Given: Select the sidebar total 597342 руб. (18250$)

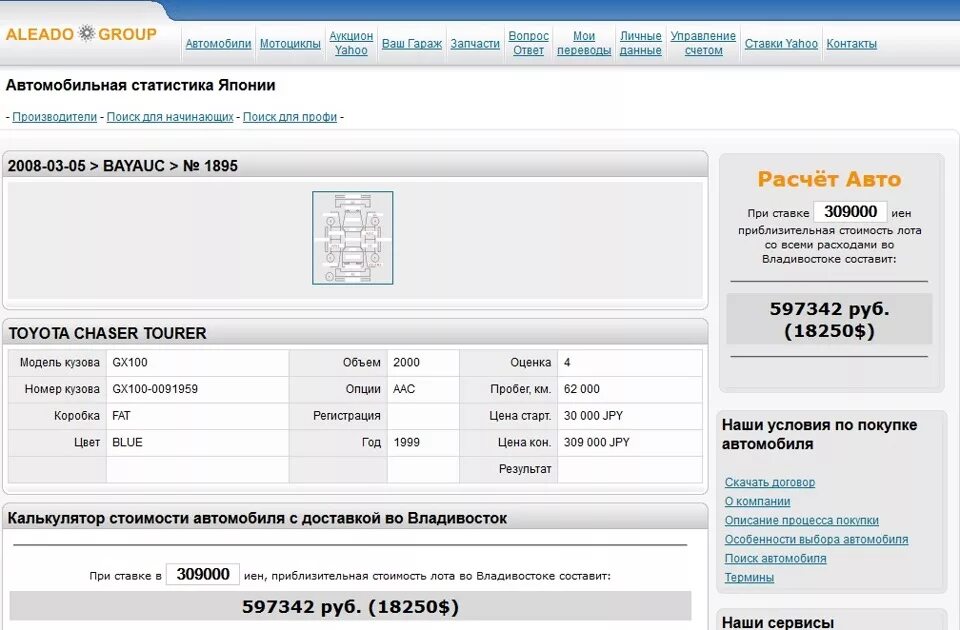Looking at the screenshot, I should [829, 320].
